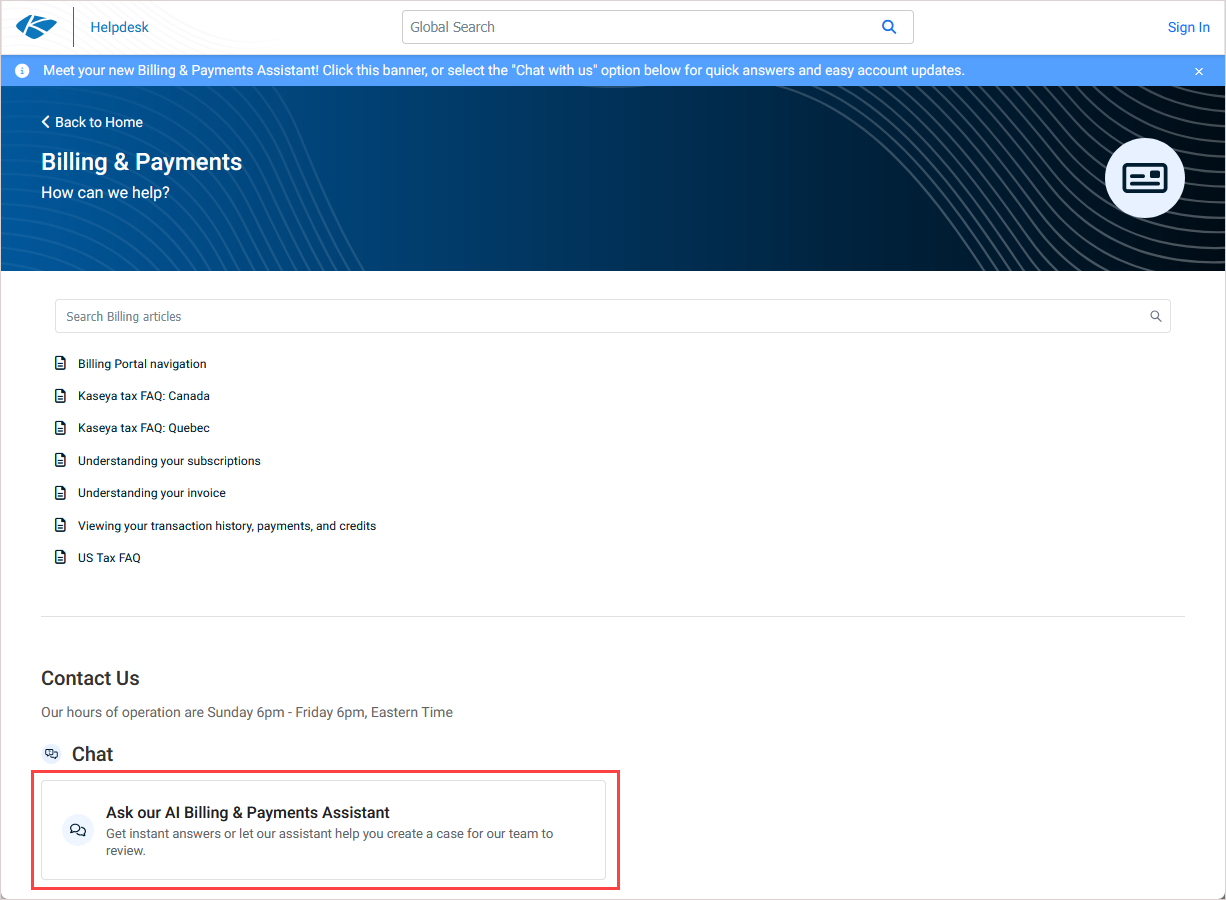1226x900 pixels.
Task: Open the Kaseya tax FAQ: Canada article
Action: pyautogui.click(x=144, y=396)
